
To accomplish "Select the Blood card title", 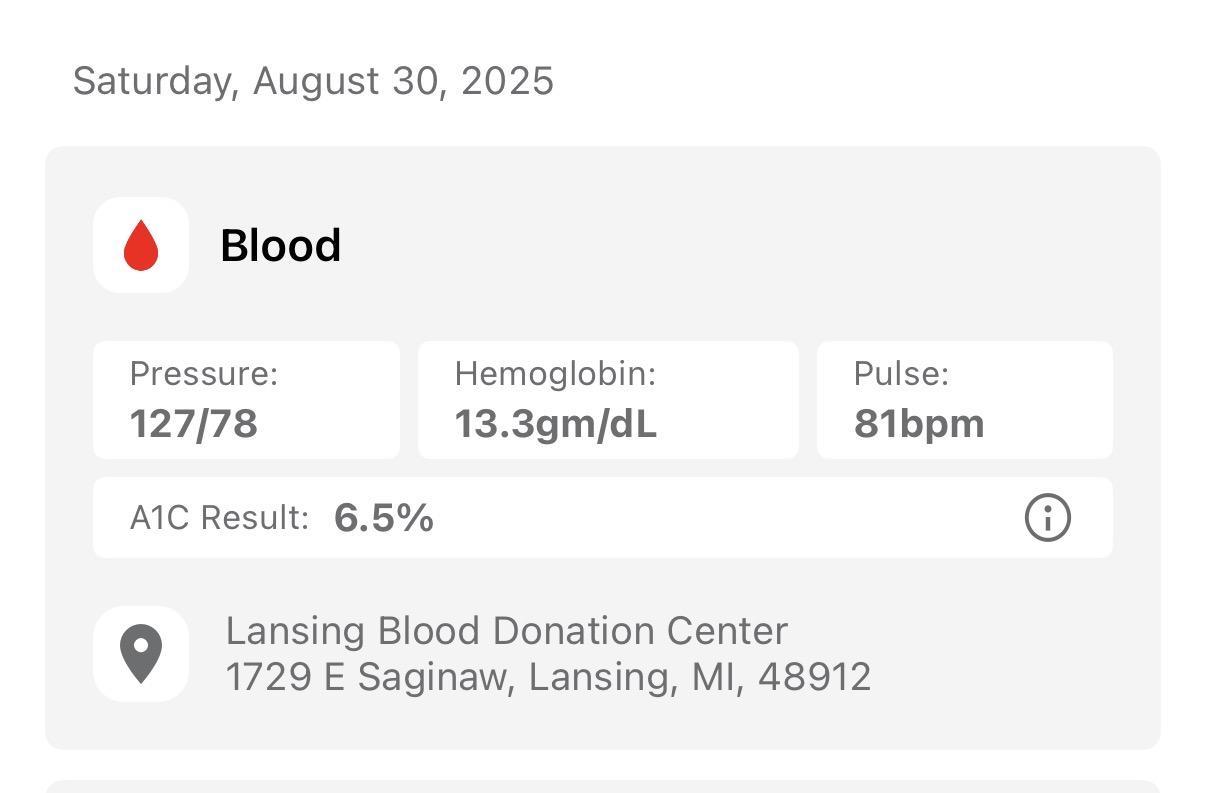I will click(x=280, y=245).
